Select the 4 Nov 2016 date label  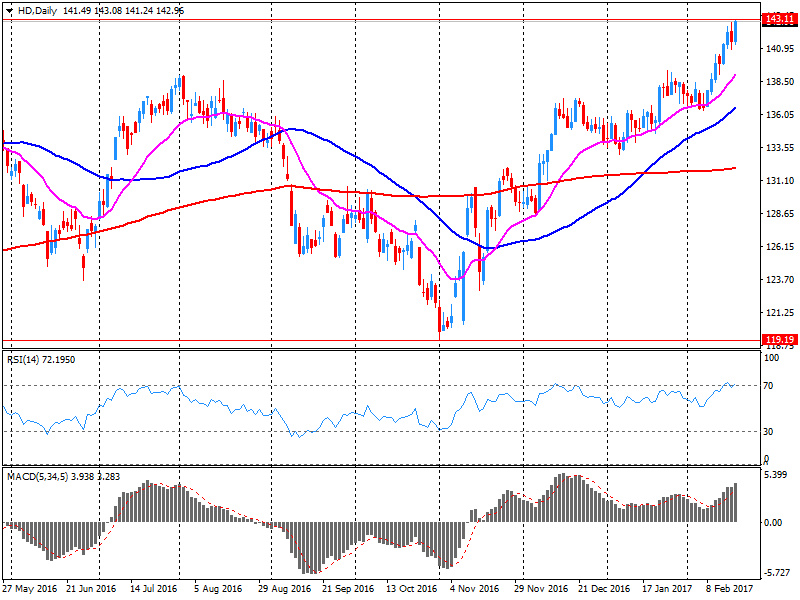point(474,588)
